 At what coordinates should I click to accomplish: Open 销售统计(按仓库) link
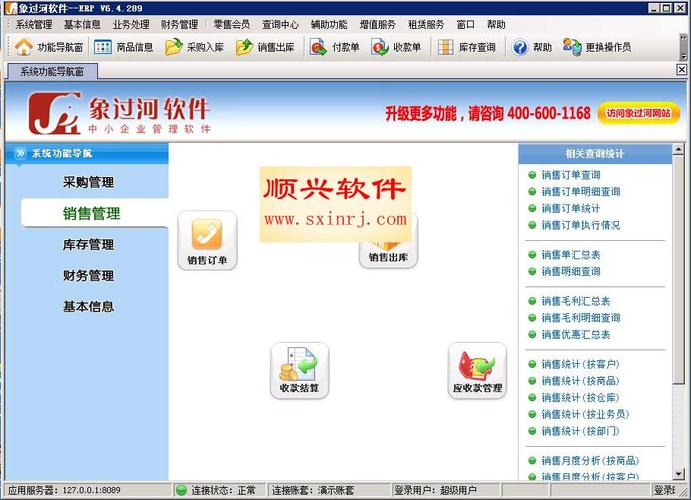click(580, 398)
